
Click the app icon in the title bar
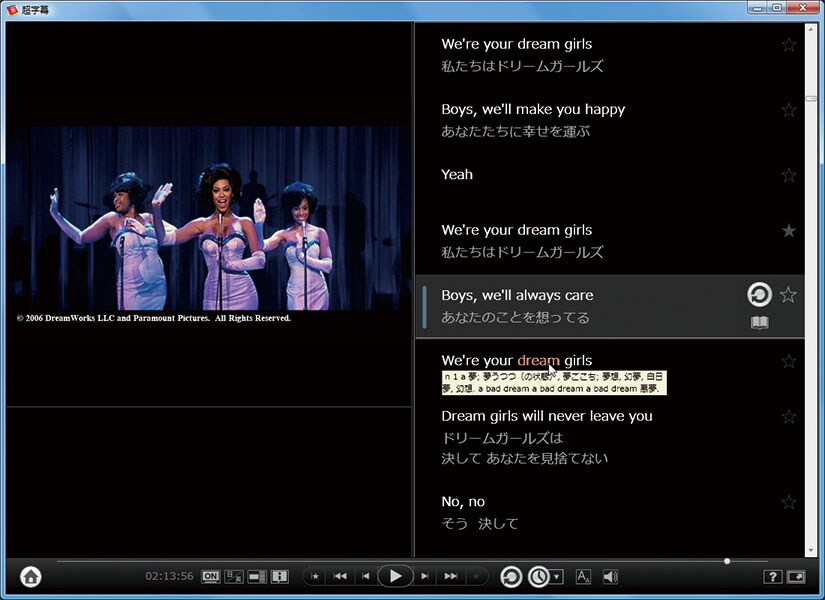coord(12,9)
